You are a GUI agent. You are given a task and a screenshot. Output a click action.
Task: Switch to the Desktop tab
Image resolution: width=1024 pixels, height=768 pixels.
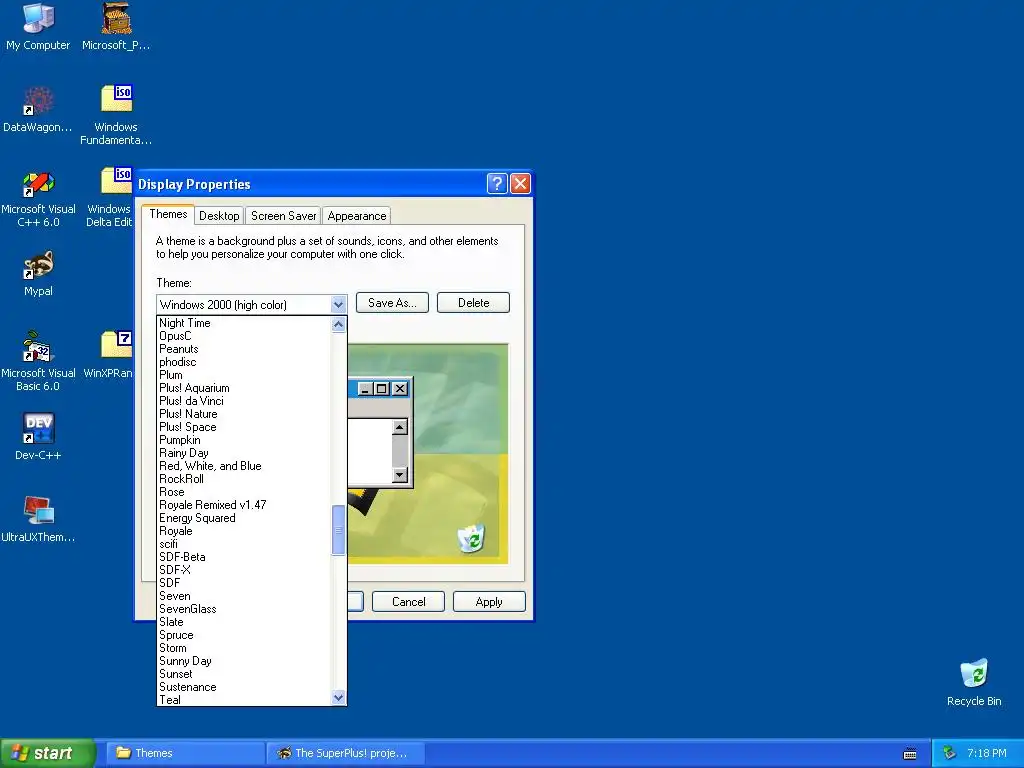point(219,216)
